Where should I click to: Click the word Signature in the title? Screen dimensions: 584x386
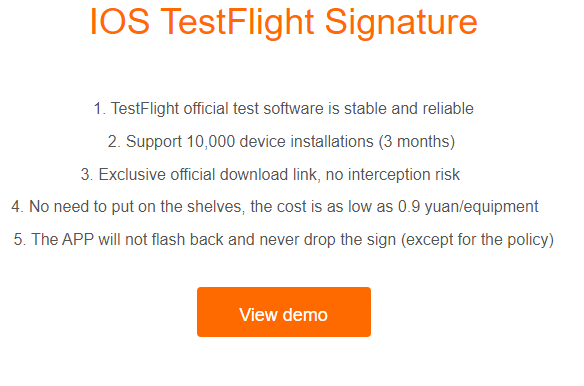(401, 23)
